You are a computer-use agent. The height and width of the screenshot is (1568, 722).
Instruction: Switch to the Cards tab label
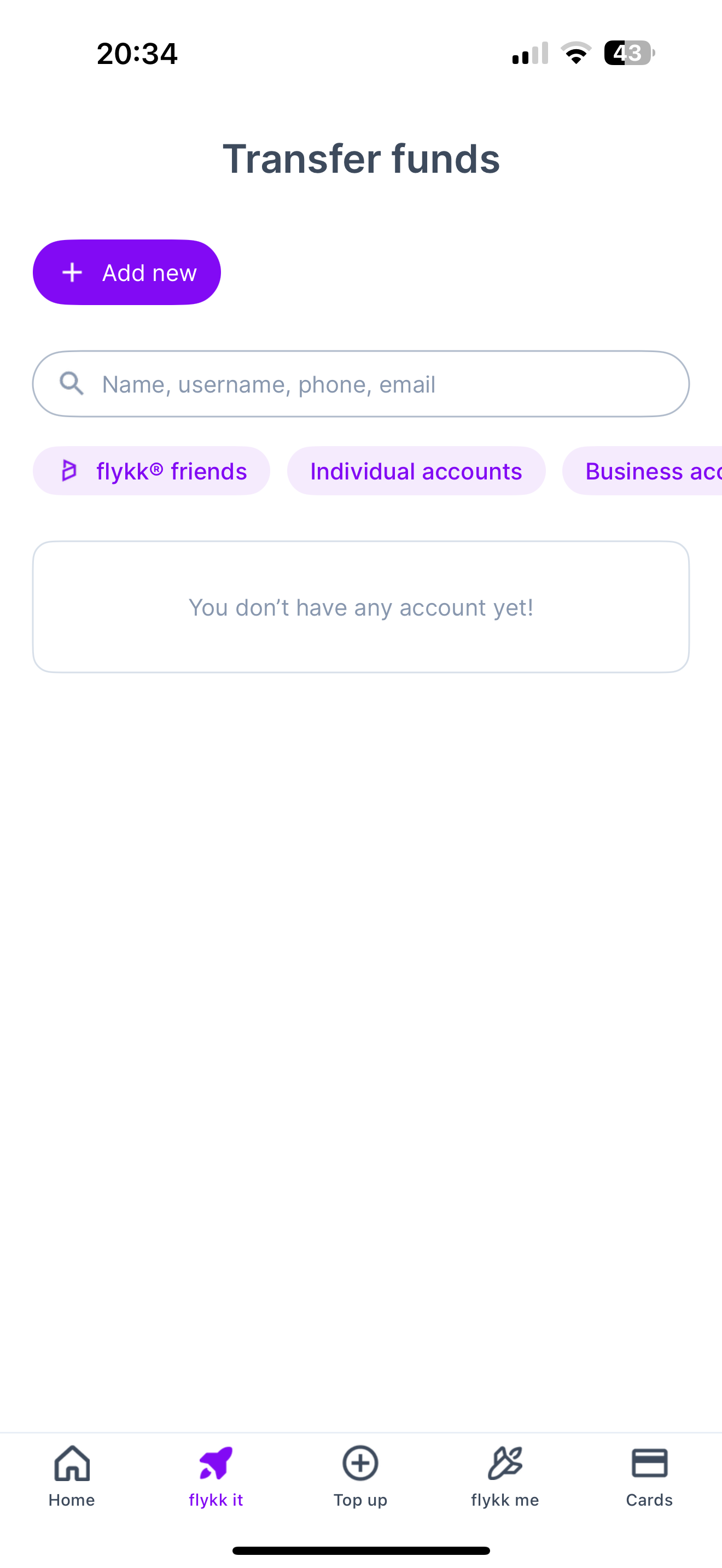(650, 1500)
